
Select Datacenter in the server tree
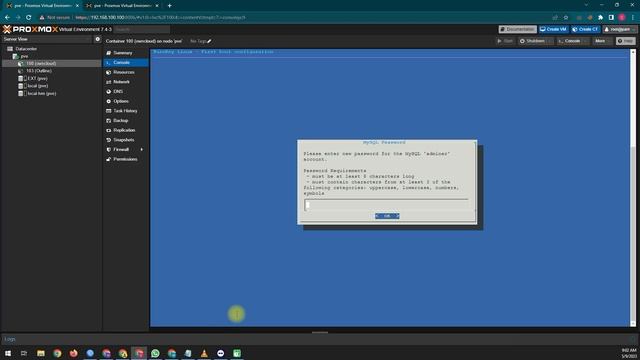coord(26,49)
